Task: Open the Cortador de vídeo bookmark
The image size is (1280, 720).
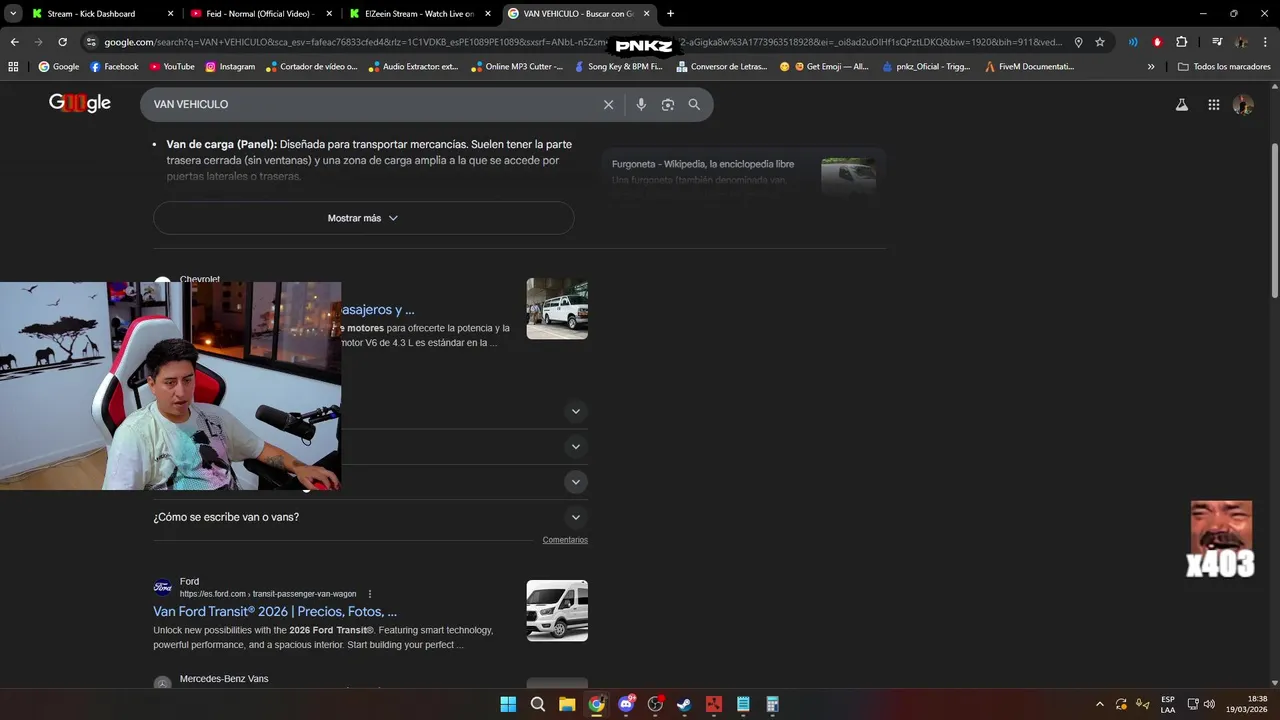Action: [312, 67]
